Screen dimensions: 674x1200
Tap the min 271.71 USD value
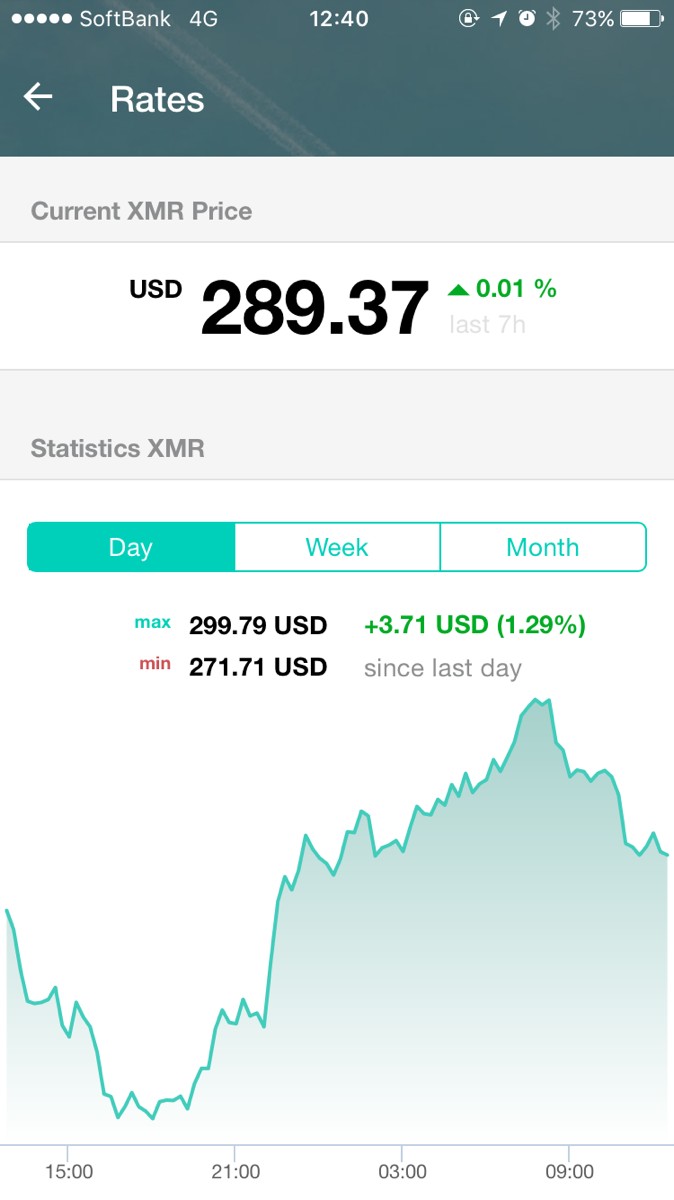point(258,667)
